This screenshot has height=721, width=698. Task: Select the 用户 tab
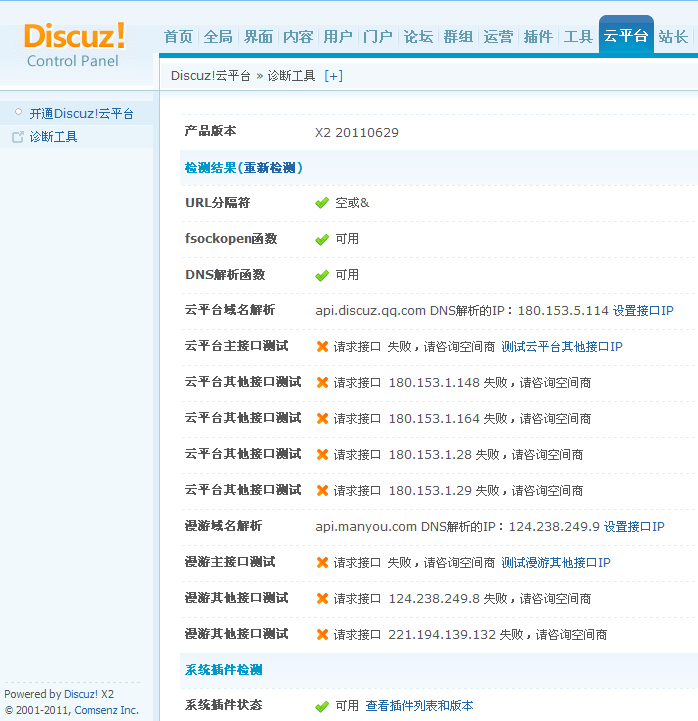pyautogui.click(x=338, y=37)
